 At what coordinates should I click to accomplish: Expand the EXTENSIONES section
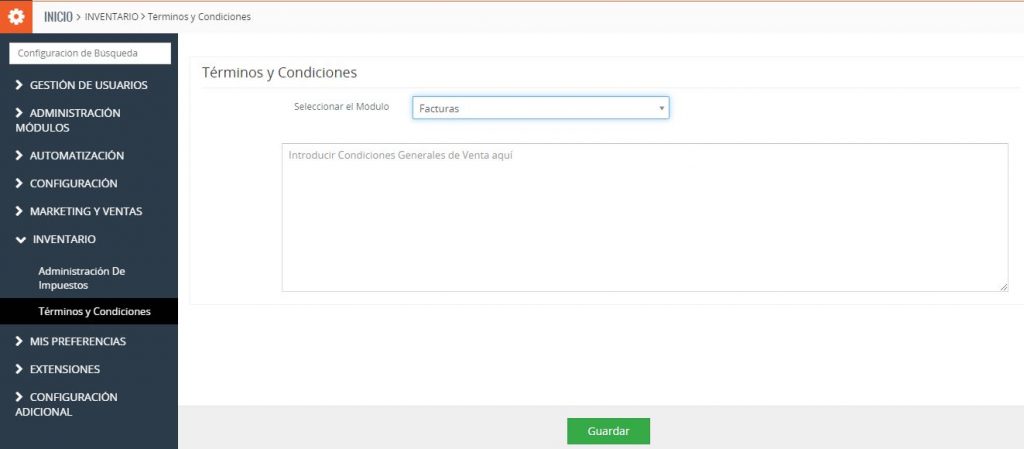click(x=64, y=369)
